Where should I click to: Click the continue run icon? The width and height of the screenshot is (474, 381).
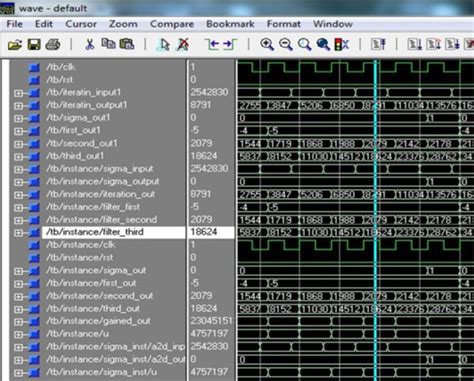(434, 44)
